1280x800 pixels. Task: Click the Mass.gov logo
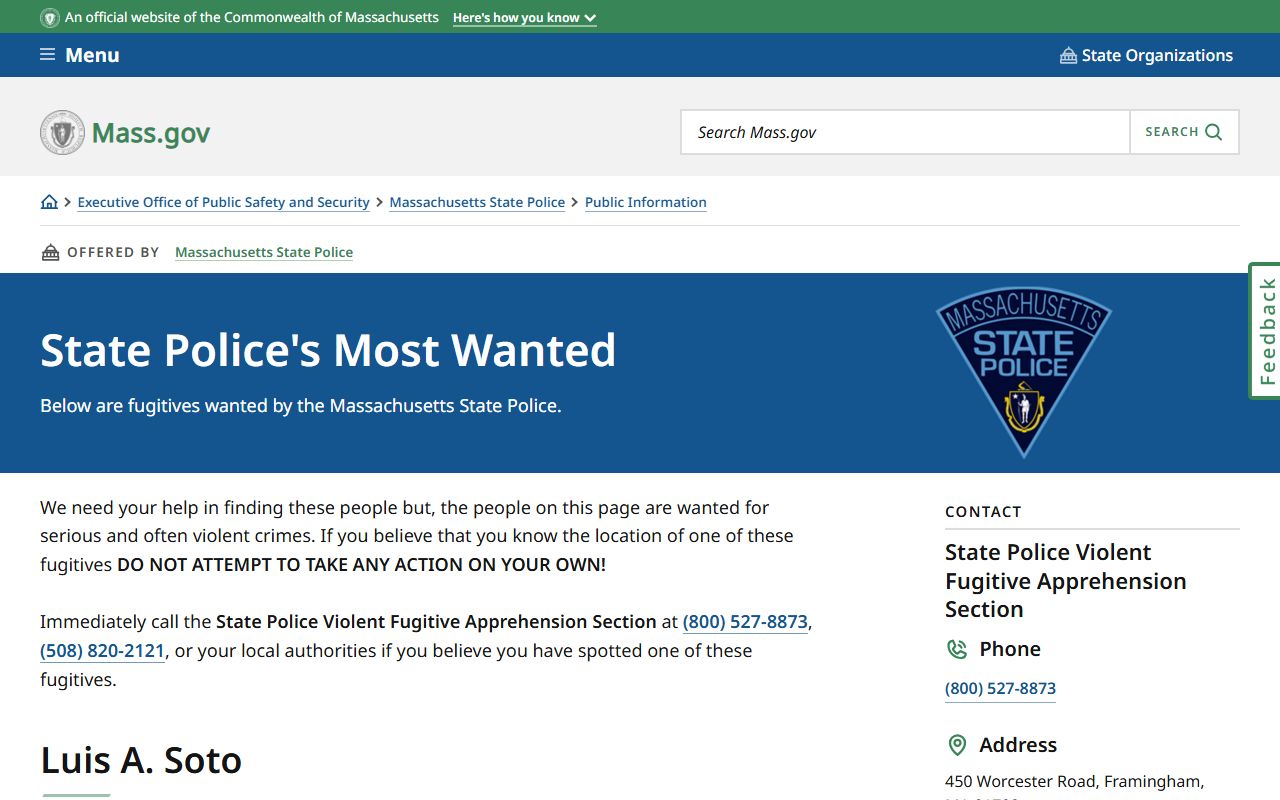coord(125,132)
